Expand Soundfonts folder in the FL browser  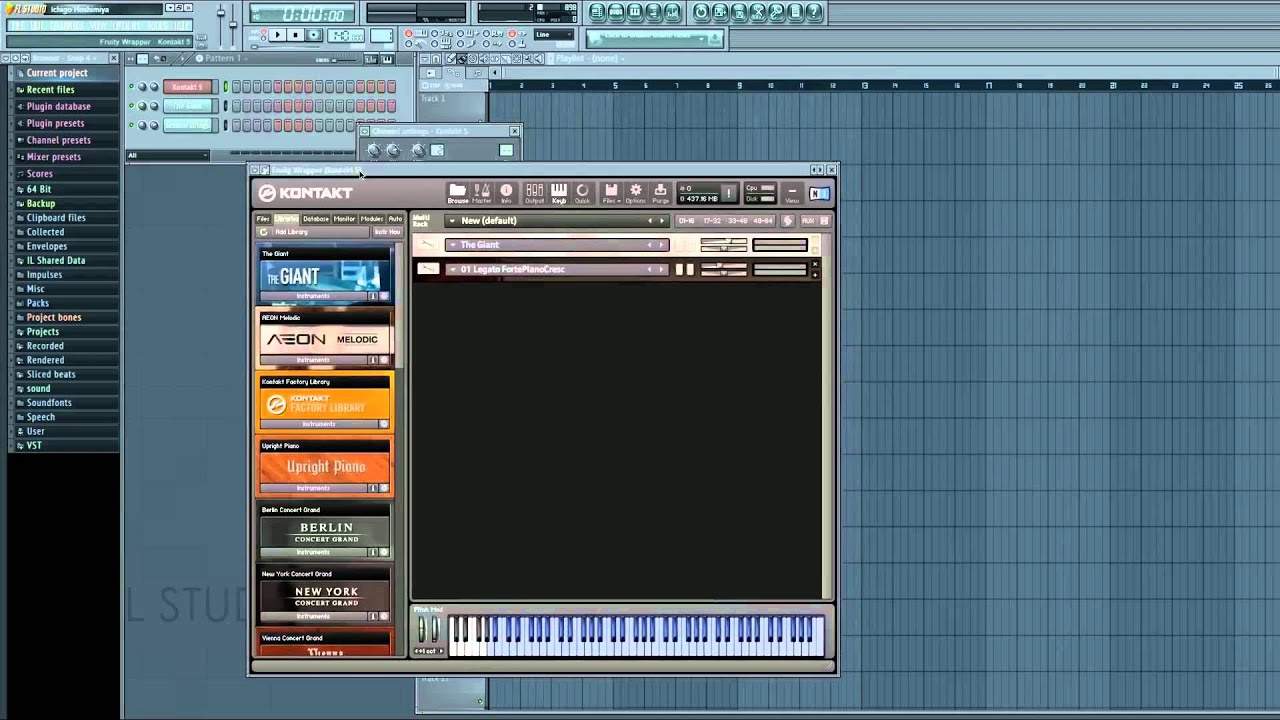(49, 403)
